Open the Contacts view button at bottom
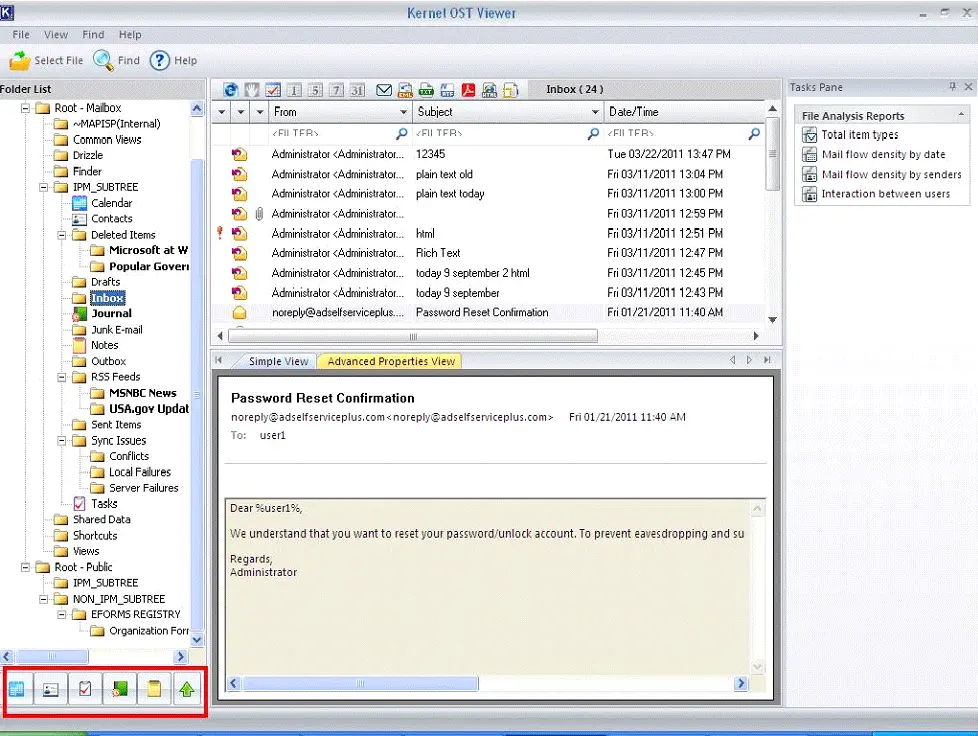Screen dimensions: 978x736 click(51, 689)
